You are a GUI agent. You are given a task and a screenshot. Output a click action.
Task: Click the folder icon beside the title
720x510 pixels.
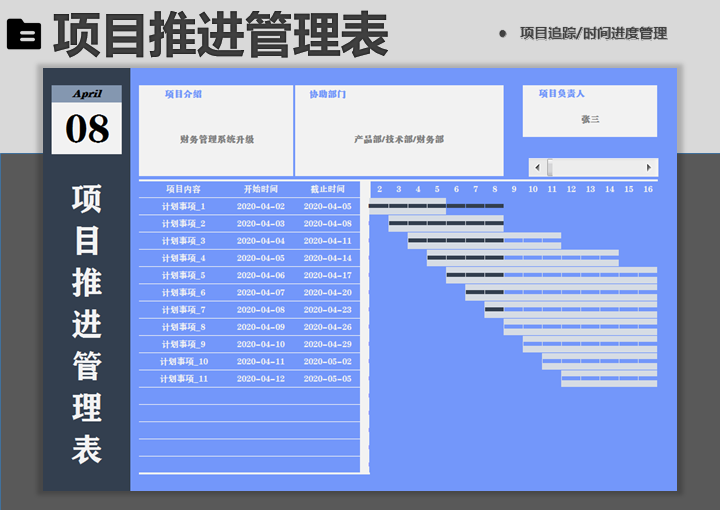tap(24, 35)
